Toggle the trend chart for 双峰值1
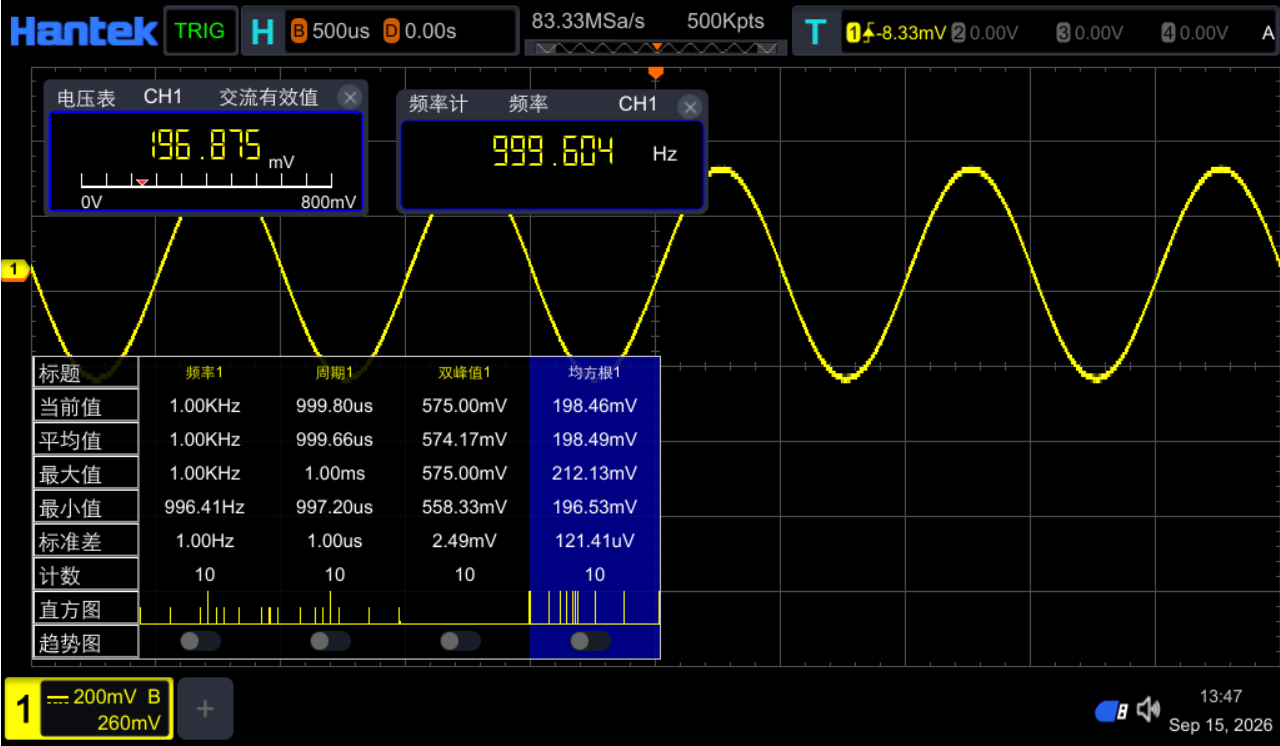Screen dimensions: 1280x746 pyautogui.click(x=460, y=641)
